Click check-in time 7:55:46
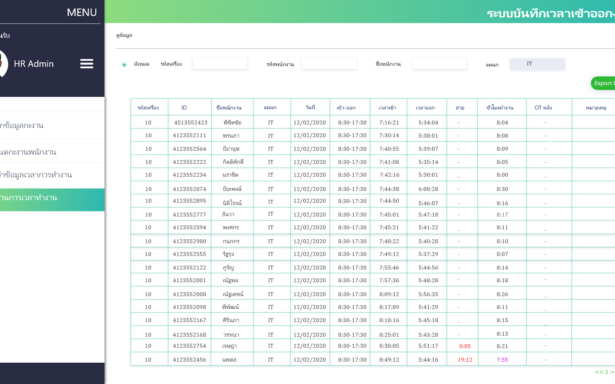The width and height of the screenshot is (615, 384). pyautogui.click(x=389, y=268)
